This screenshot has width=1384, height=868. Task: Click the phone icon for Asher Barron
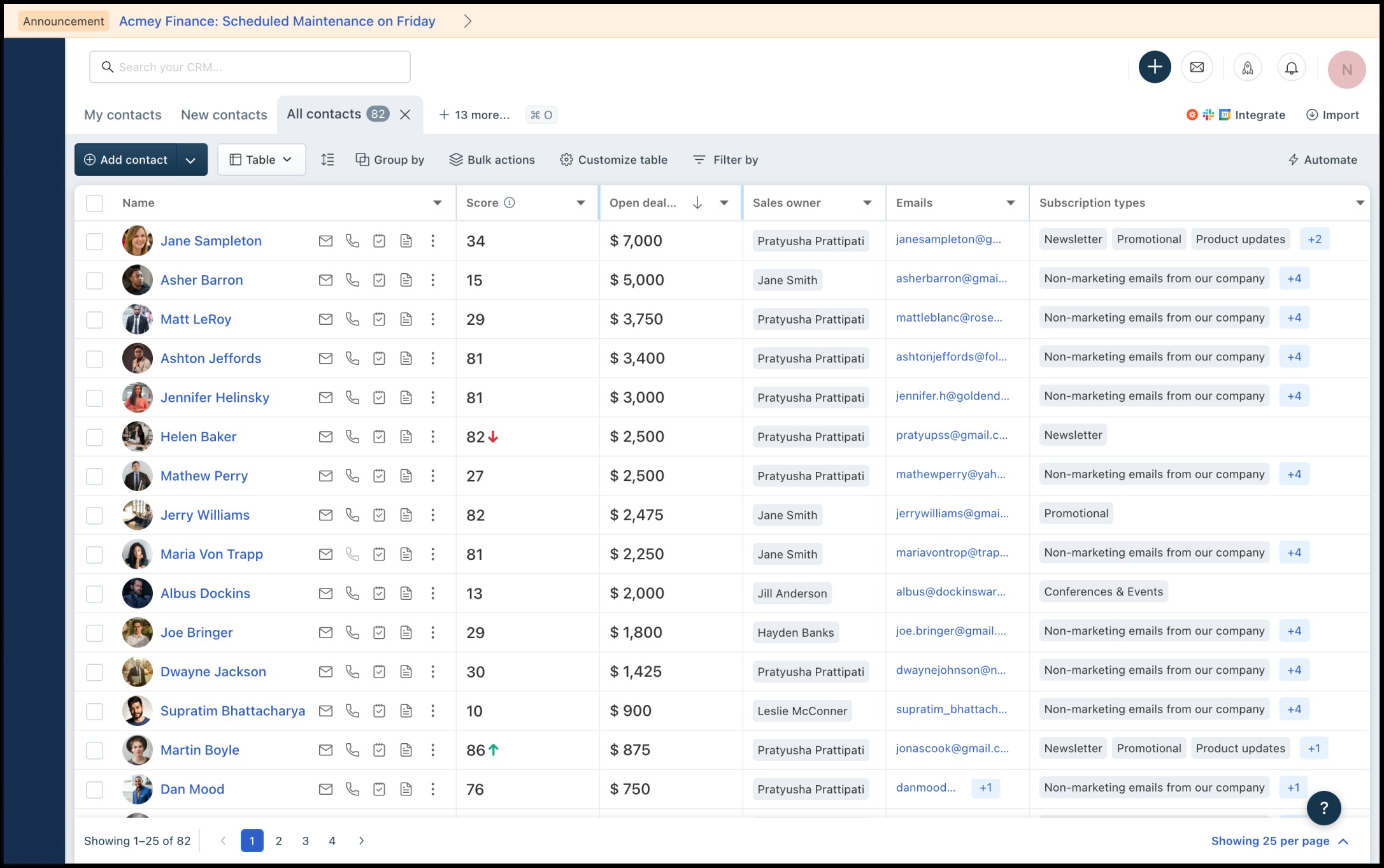coord(352,280)
